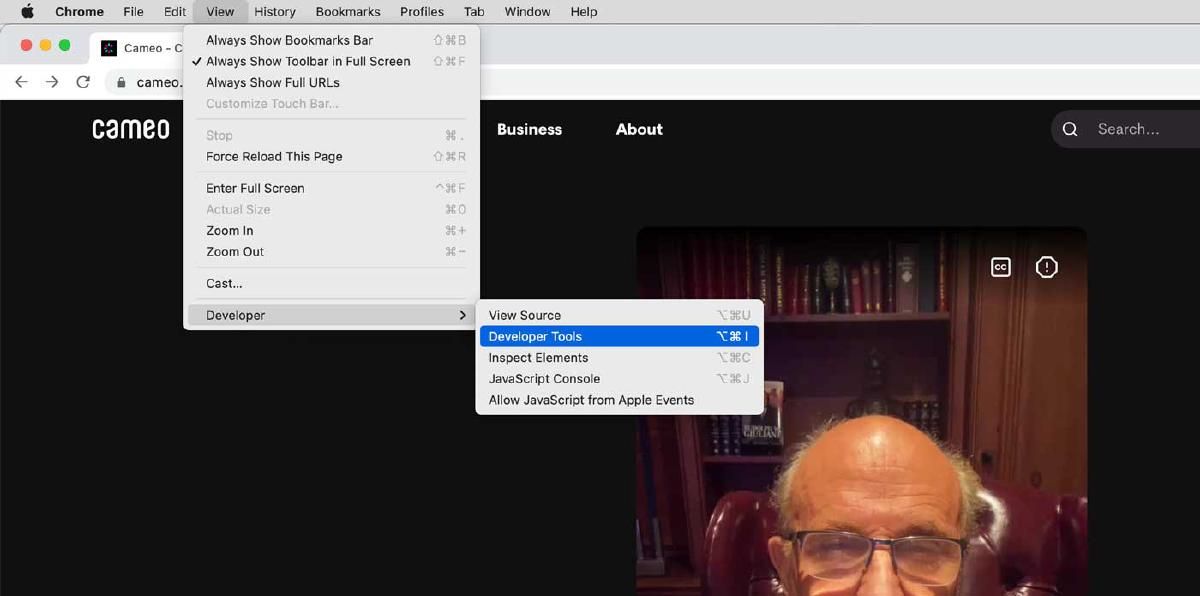
Task: Uncheck Always Show Toolbar in Full Screen
Action: click(x=331, y=61)
